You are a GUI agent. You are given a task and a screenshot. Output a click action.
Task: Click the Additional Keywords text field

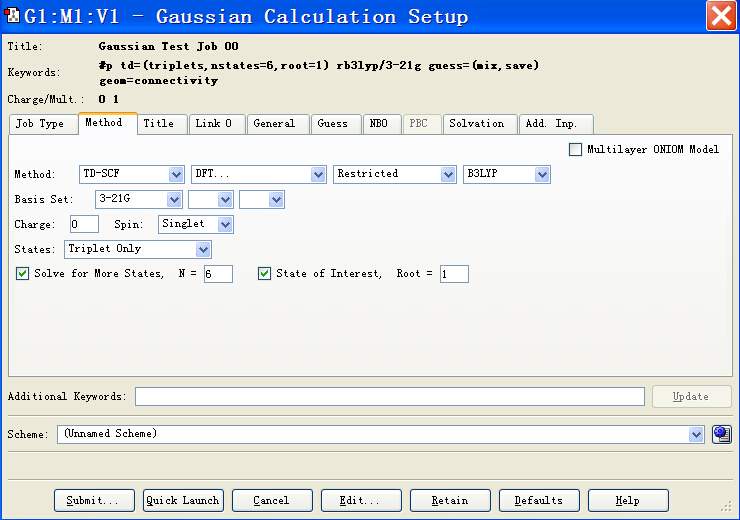[390, 397]
